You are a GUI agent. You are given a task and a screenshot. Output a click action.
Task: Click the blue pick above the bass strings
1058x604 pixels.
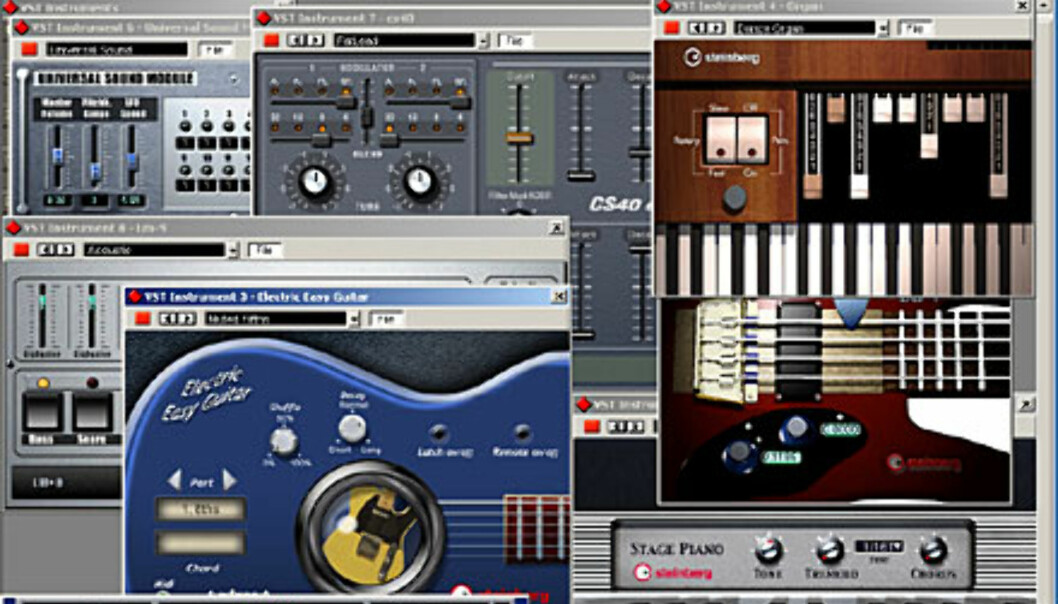(x=852, y=313)
